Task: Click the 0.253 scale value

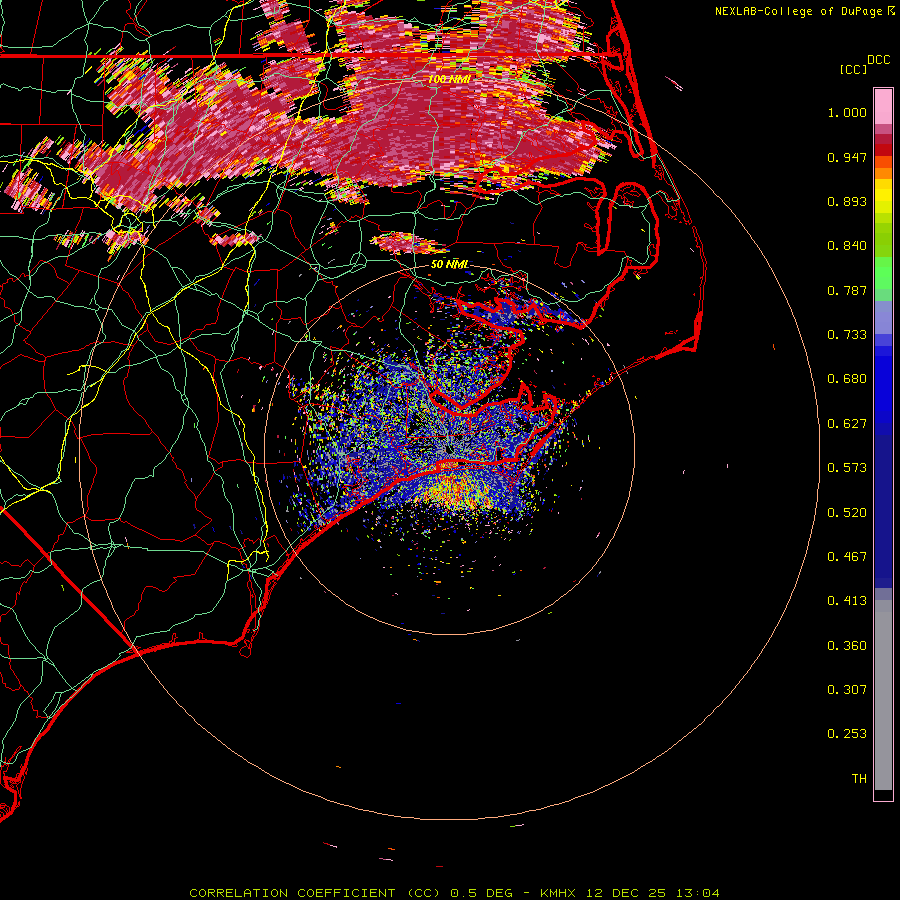Action: pos(847,735)
